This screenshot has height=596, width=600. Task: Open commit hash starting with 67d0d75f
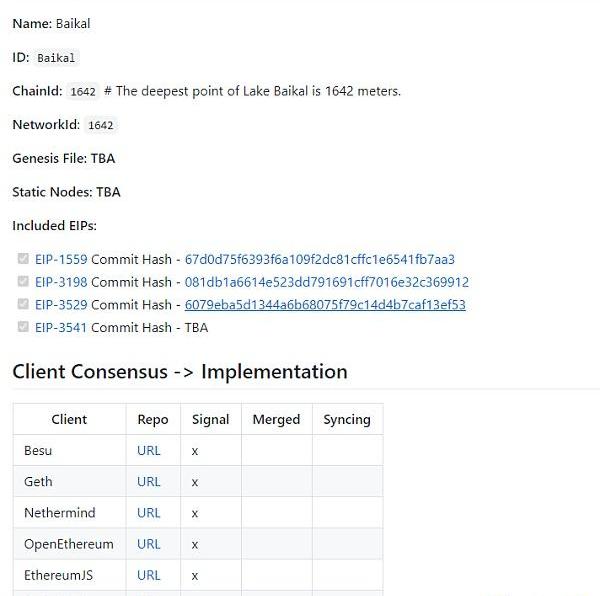coord(320,259)
